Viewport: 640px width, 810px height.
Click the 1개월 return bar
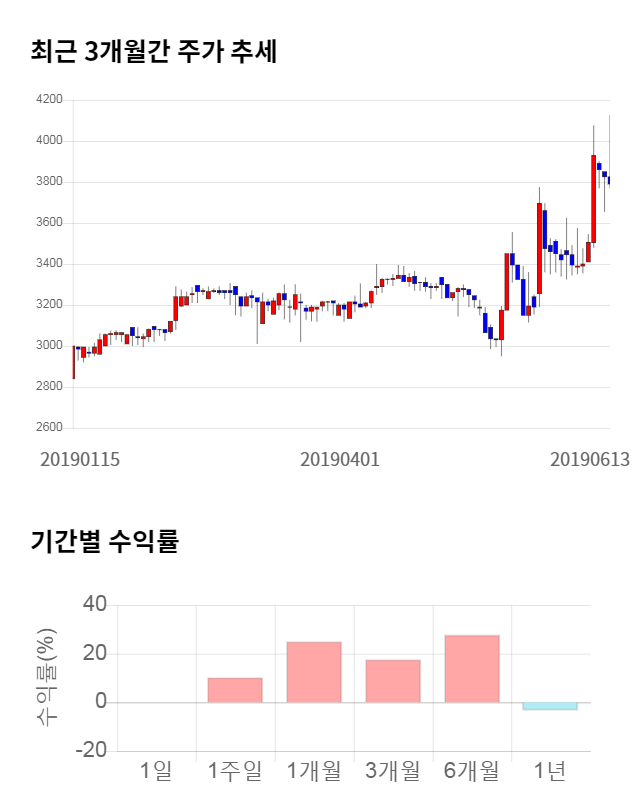(x=314, y=672)
